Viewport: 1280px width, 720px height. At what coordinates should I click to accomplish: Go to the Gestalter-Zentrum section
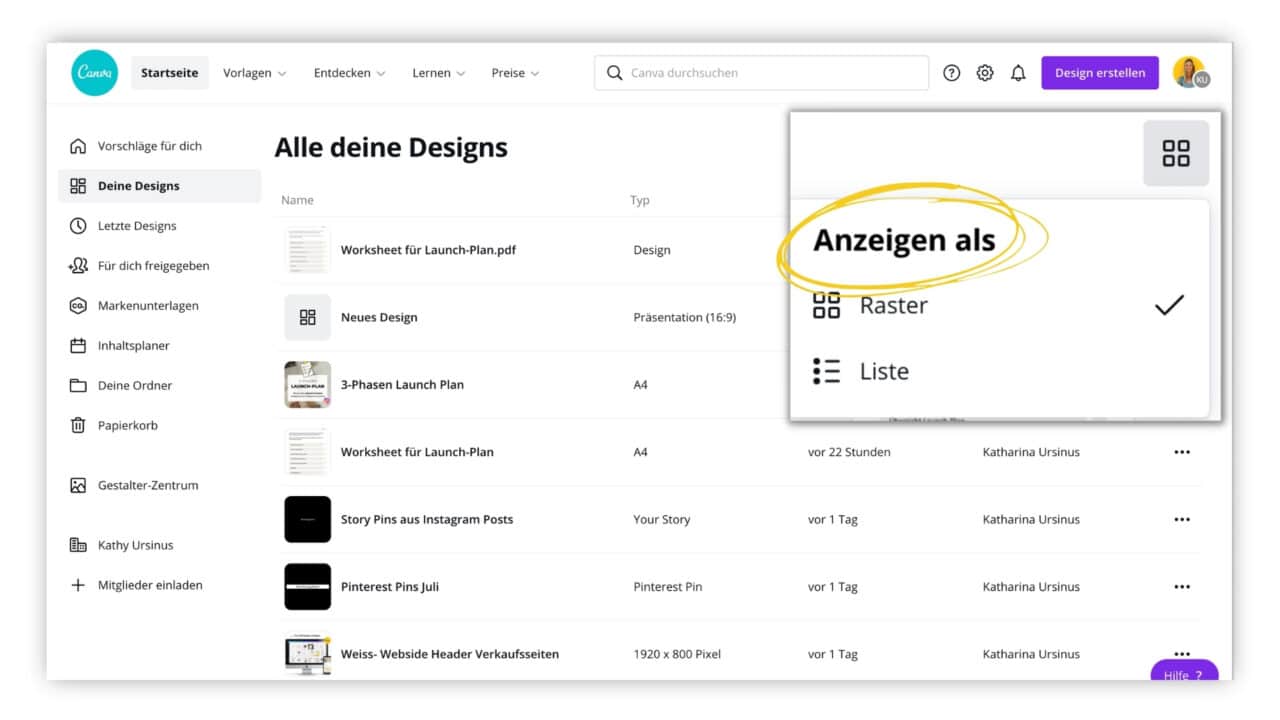click(143, 485)
